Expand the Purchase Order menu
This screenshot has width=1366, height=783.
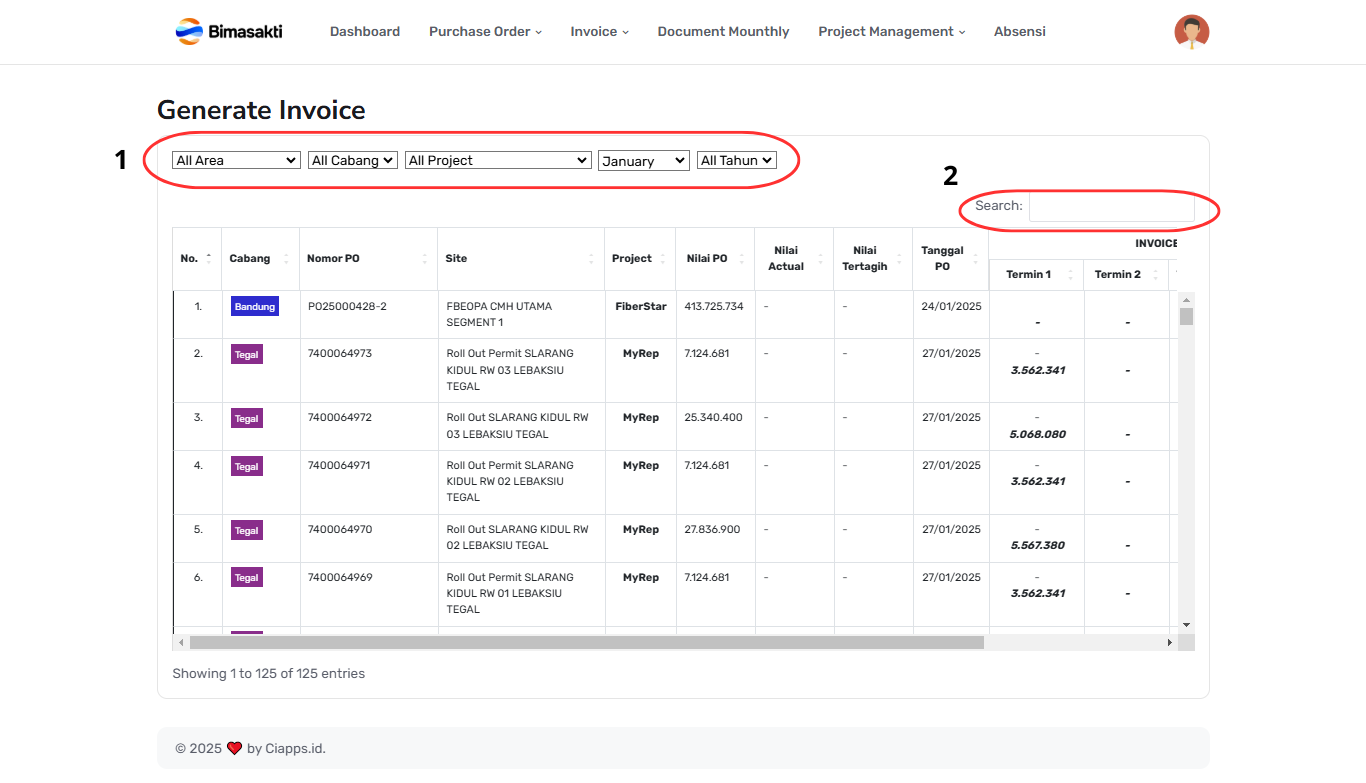(485, 32)
